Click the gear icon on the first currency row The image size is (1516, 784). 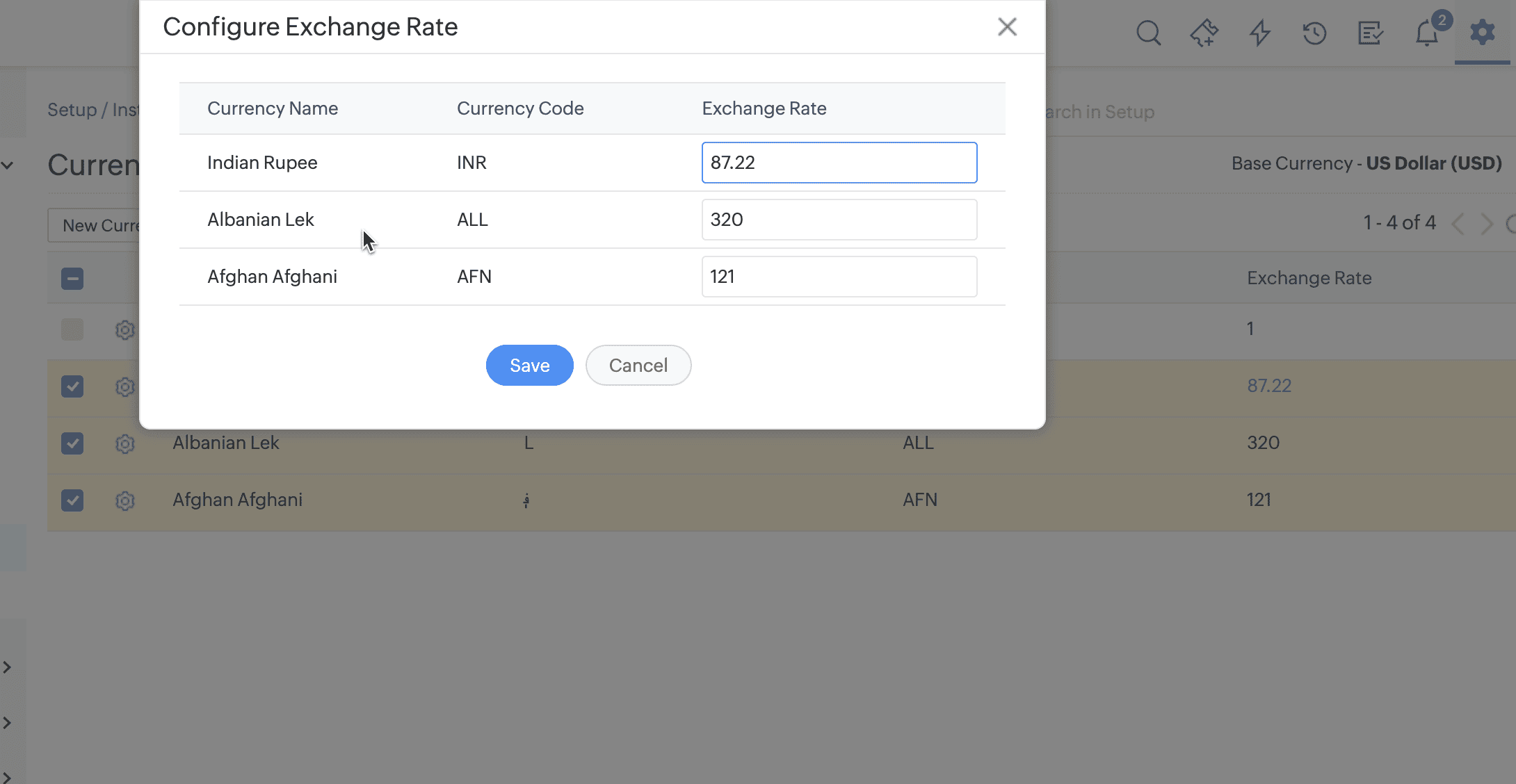pos(124,330)
